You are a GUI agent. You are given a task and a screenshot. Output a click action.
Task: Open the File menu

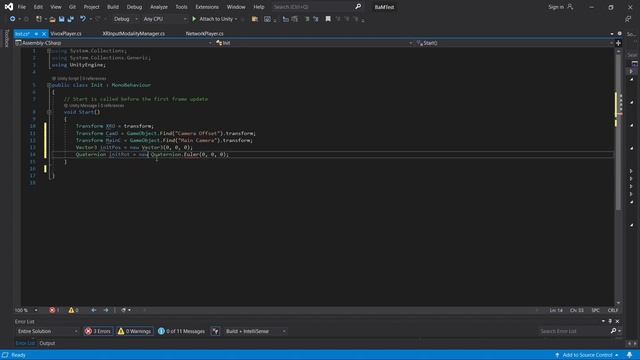coord(22,7)
